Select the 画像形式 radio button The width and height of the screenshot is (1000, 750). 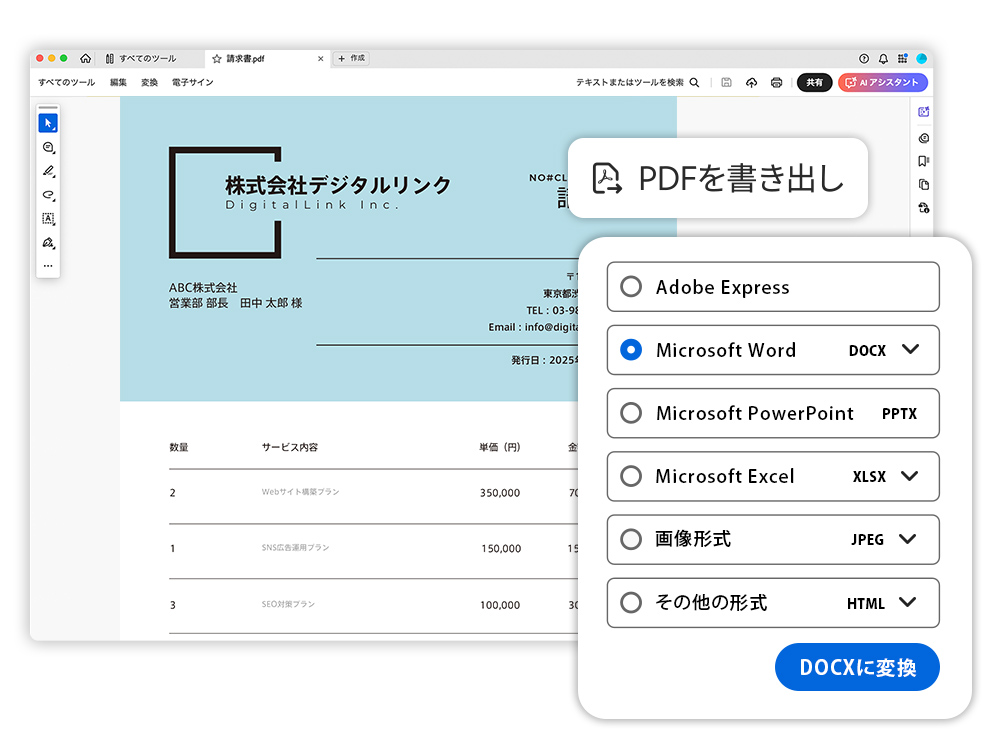tap(631, 540)
